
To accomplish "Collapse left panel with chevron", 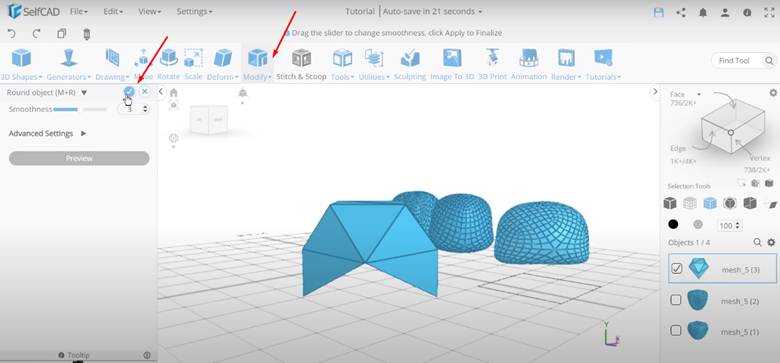I will pyautogui.click(x=161, y=91).
